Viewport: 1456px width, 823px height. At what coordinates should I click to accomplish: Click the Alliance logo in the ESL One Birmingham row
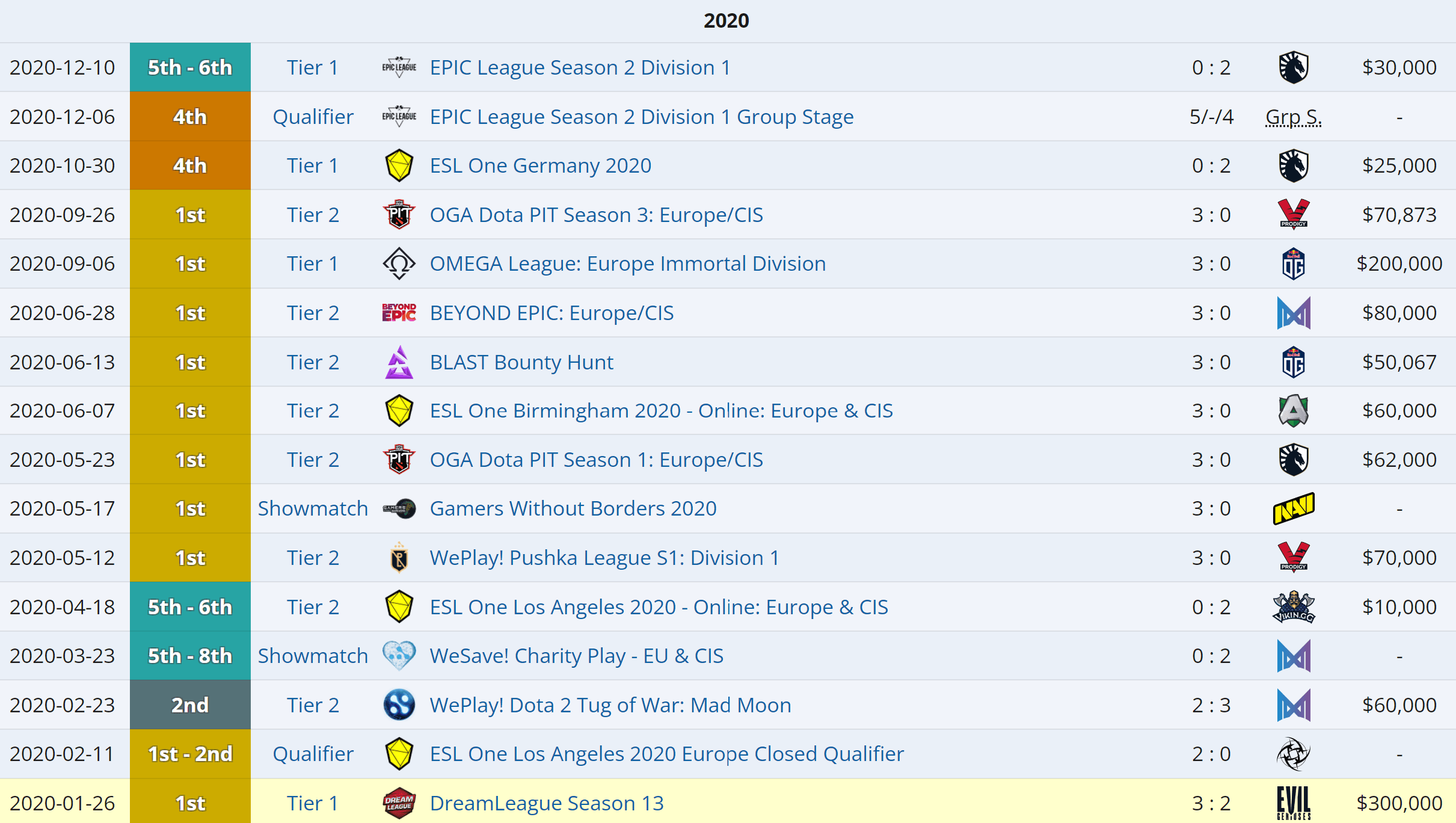coord(1293,411)
